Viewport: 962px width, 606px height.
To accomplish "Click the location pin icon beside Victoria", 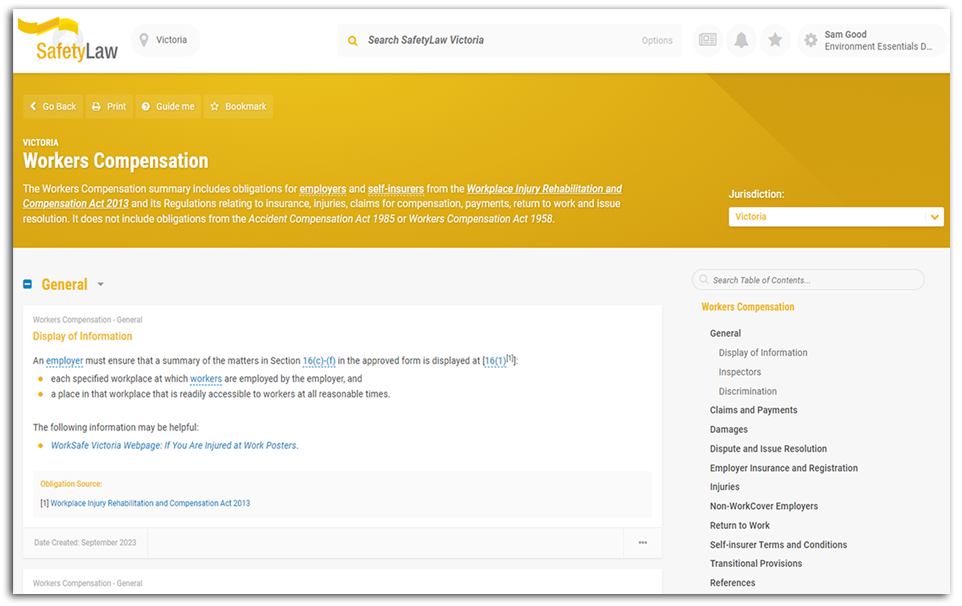I will [144, 40].
